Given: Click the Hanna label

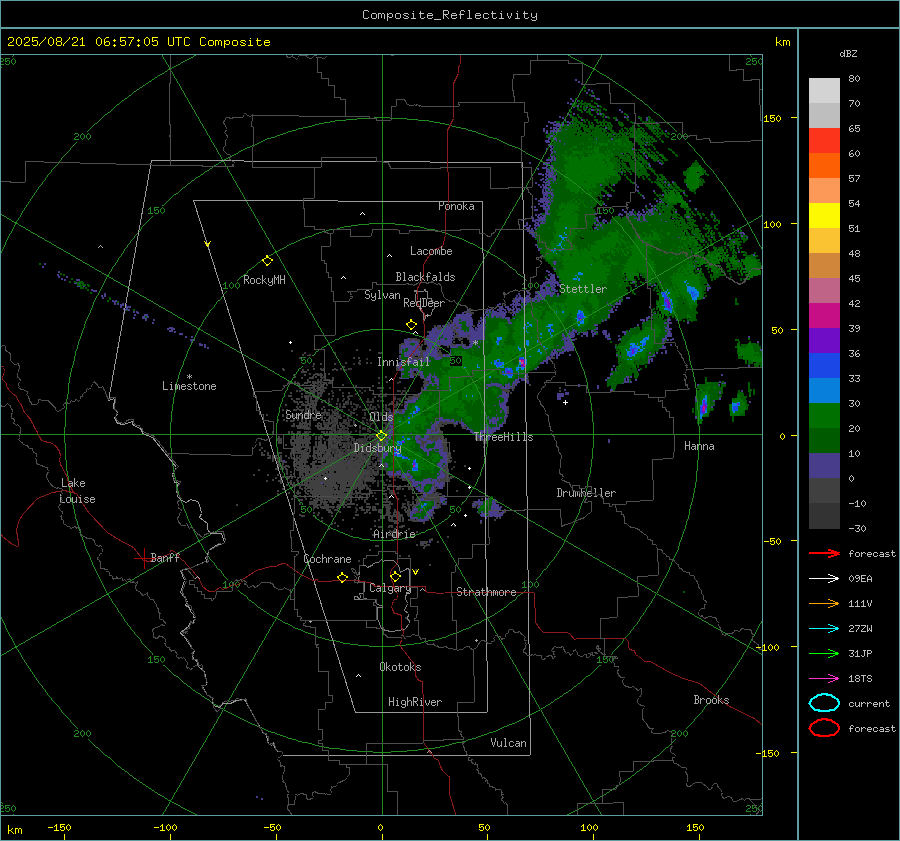Looking at the screenshot, I should (699, 446).
